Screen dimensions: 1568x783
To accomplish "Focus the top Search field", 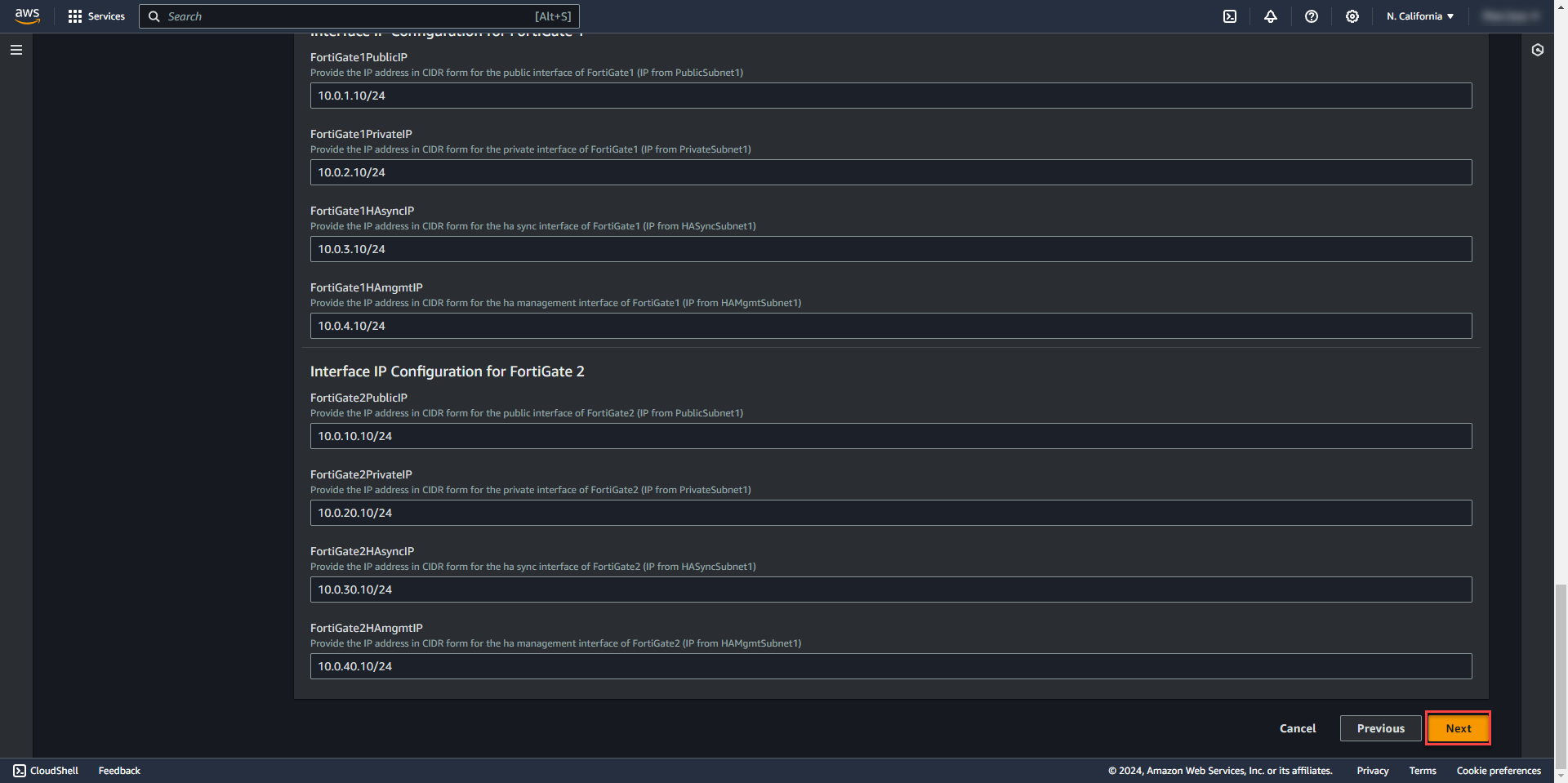I will coord(359,16).
